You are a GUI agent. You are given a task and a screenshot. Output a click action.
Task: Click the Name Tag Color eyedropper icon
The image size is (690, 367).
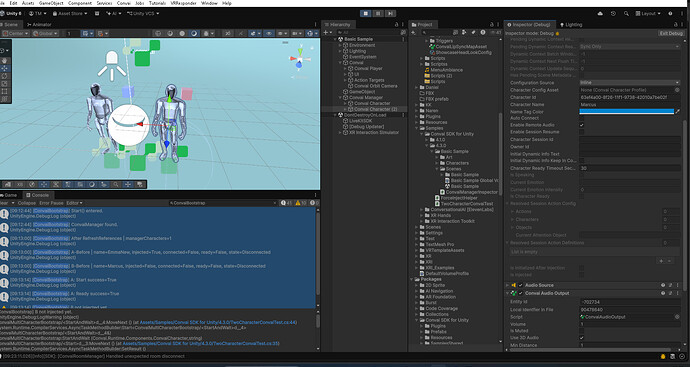(x=678, y=112)
